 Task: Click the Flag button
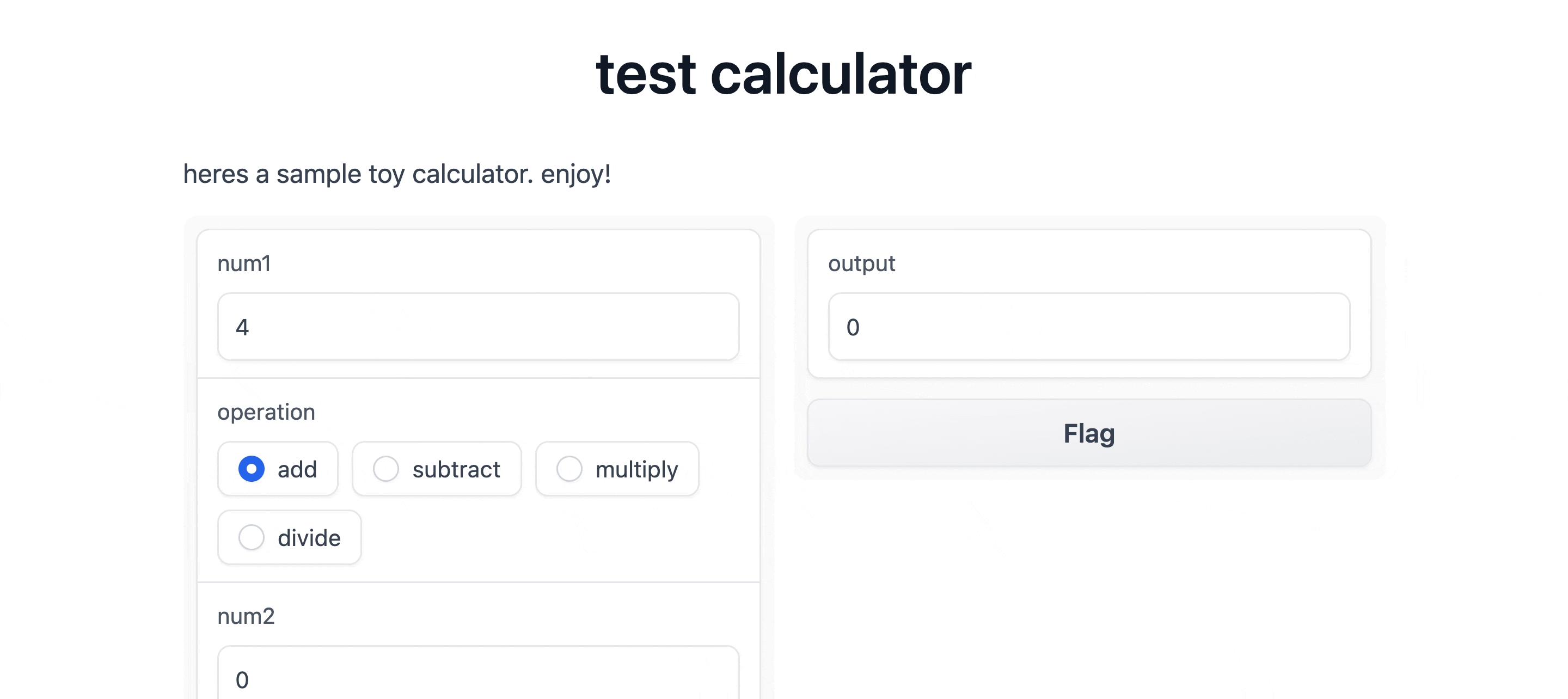coord(1088,433)
